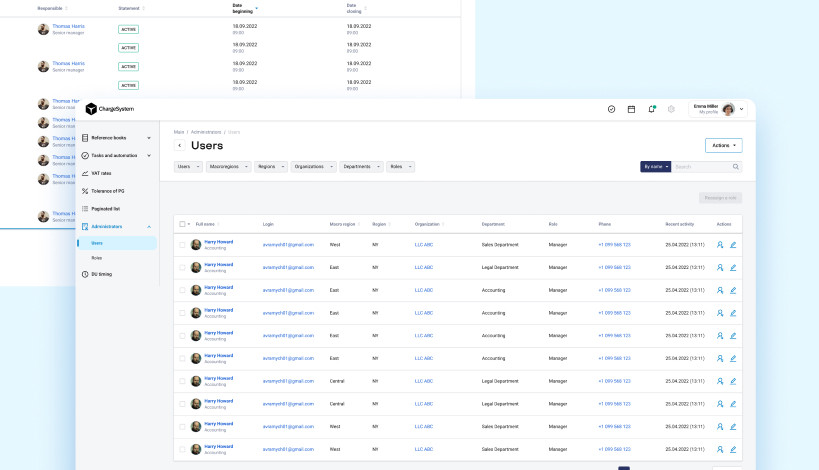Toggle the select-all checkbox in table header
819x470 pixels.
click(183, 224)
